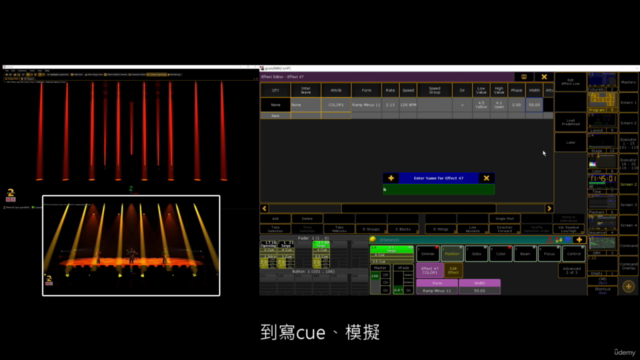Viewport: 640px width, 360px height.
Task: Click the Add button below the effect table
Action: pos(276,219)
